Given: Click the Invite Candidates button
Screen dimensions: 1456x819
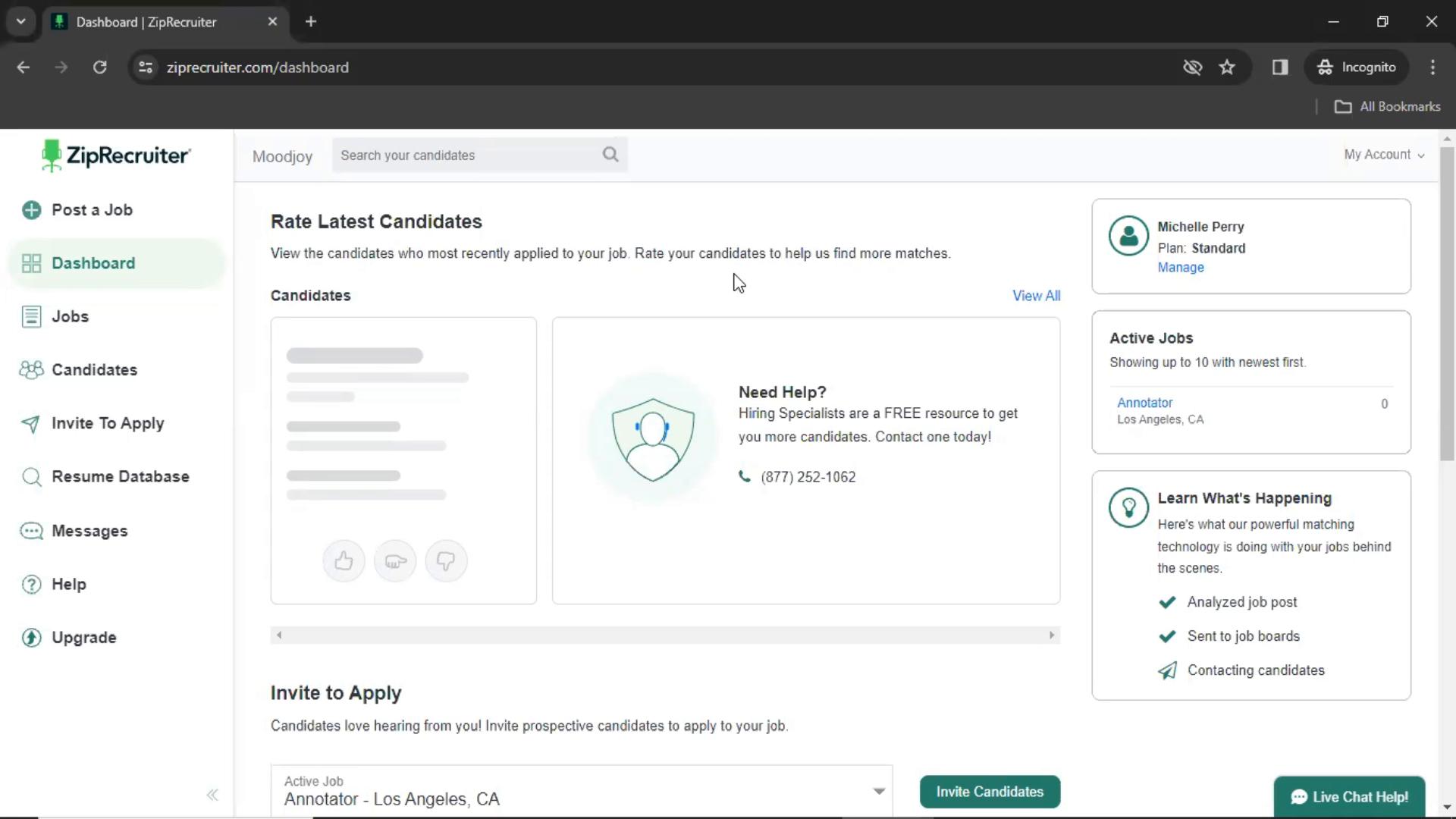Looking at the screenshot, I should [990, 791].
